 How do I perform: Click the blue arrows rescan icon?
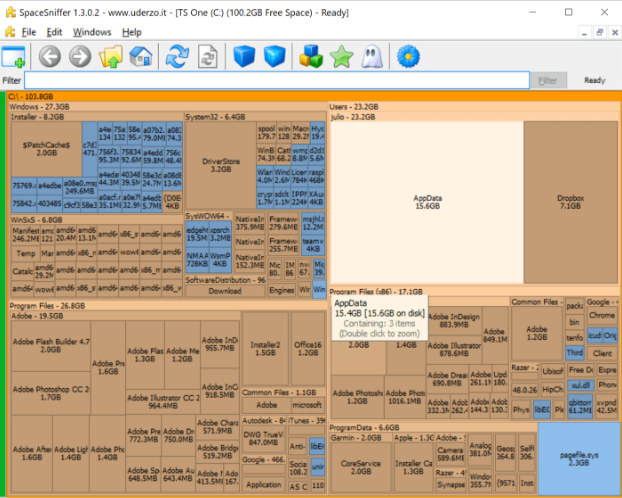[x=177, y=57]
